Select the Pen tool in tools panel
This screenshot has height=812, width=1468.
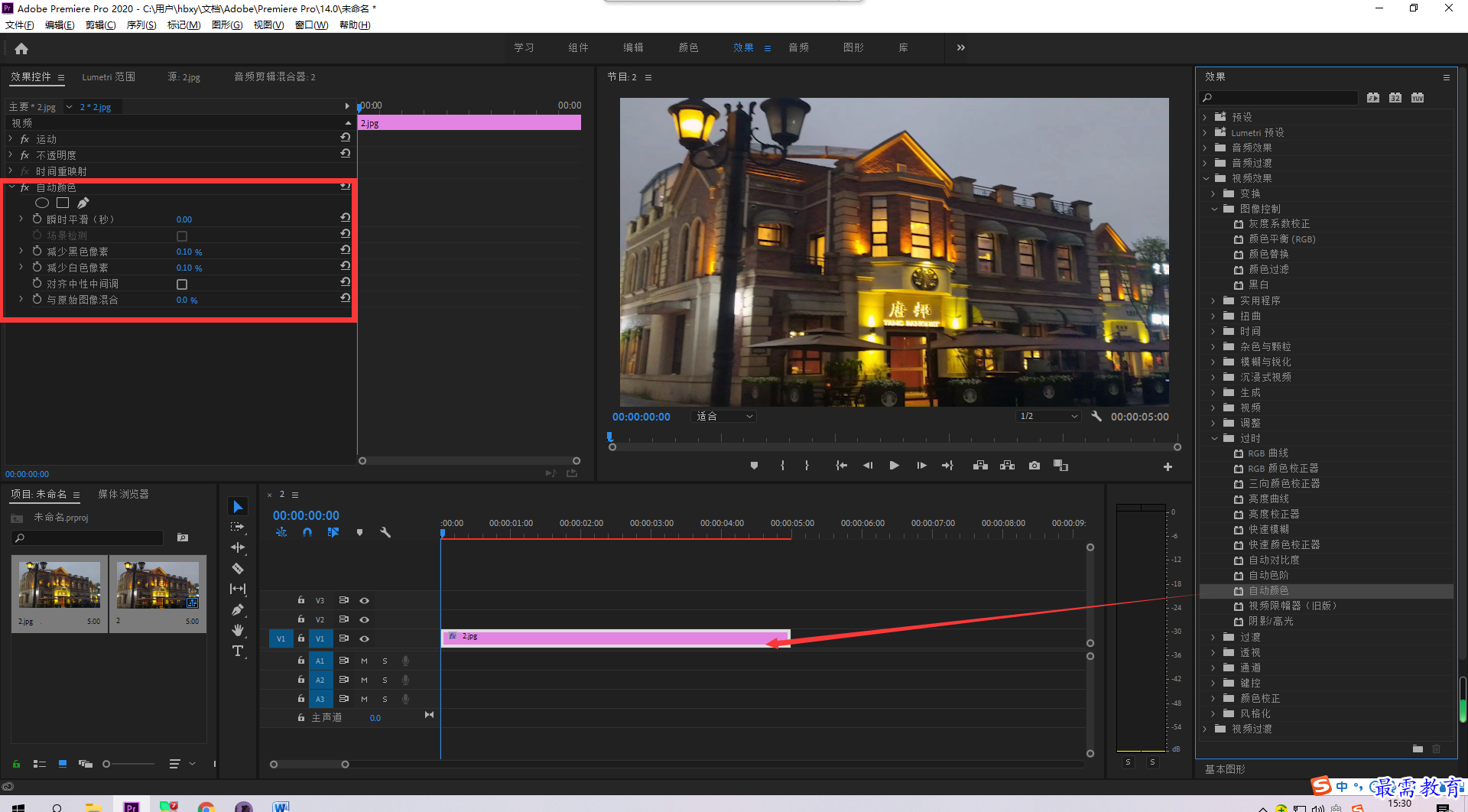(238, 609)
